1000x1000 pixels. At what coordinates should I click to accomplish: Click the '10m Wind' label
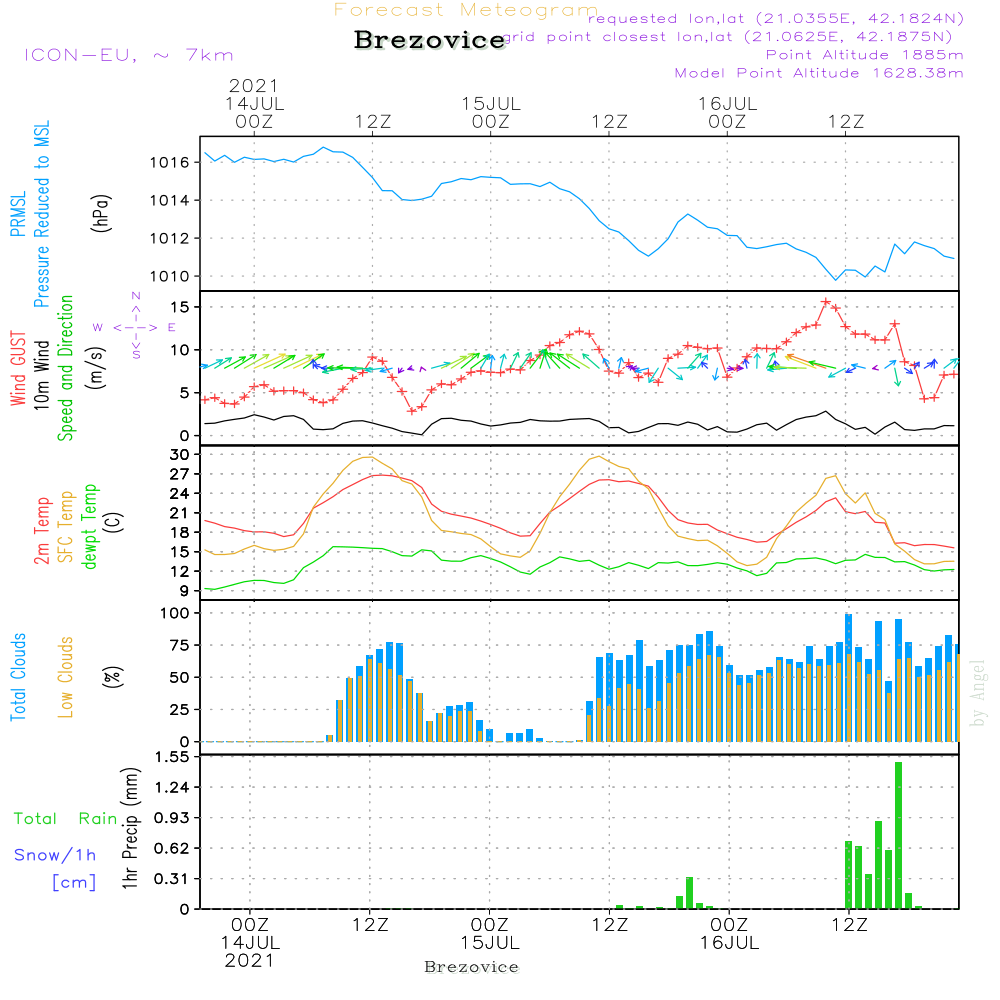41,375
